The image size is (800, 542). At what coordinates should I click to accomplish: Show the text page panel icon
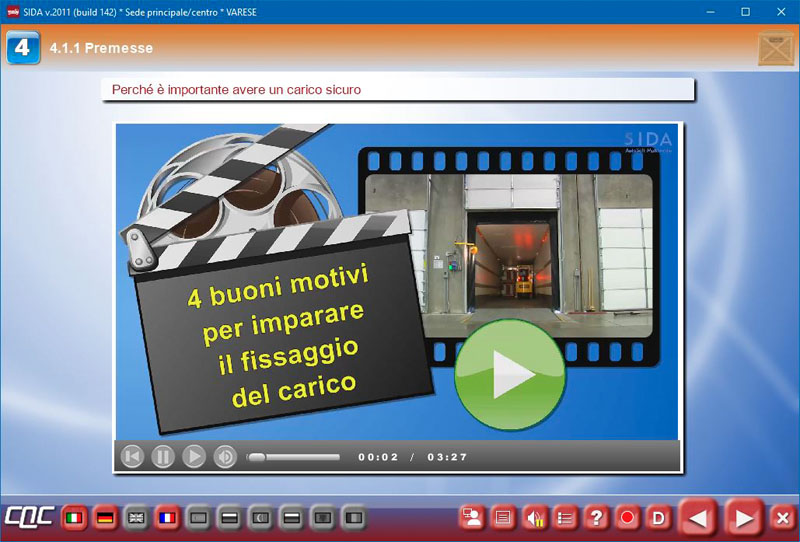503,518
